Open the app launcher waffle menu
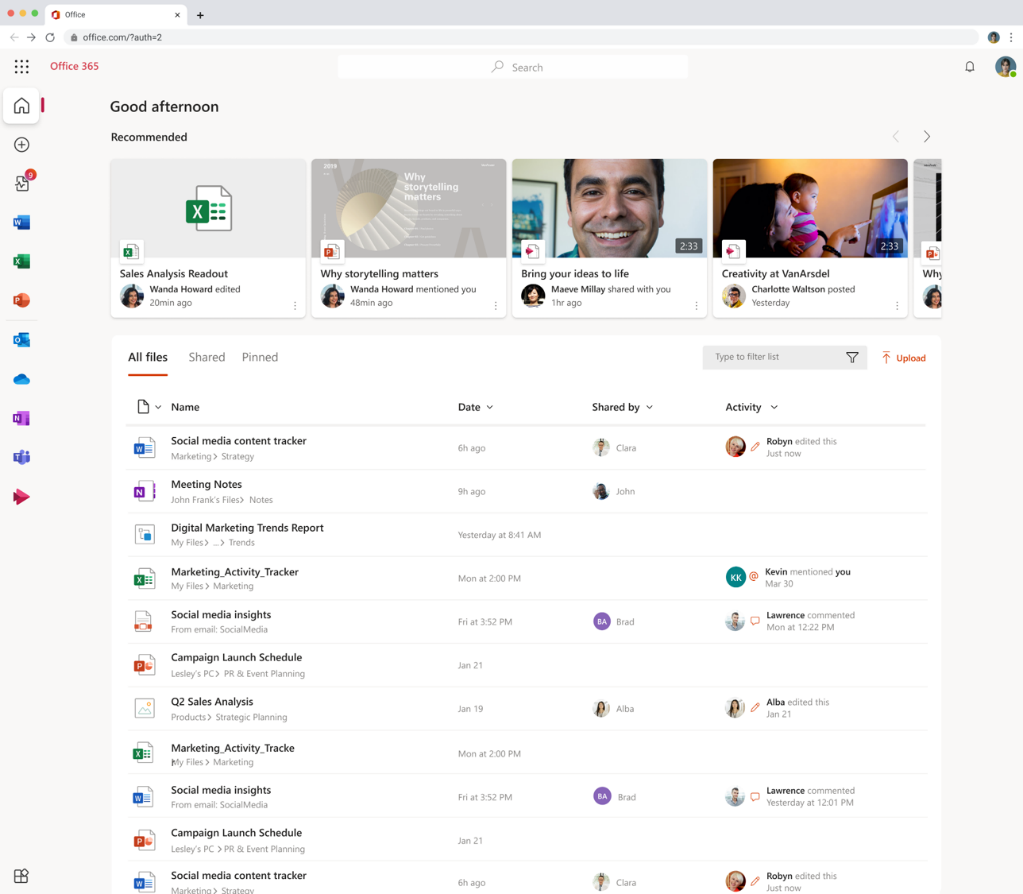Viewport: 1023px width, 894px height. [21, 66]
